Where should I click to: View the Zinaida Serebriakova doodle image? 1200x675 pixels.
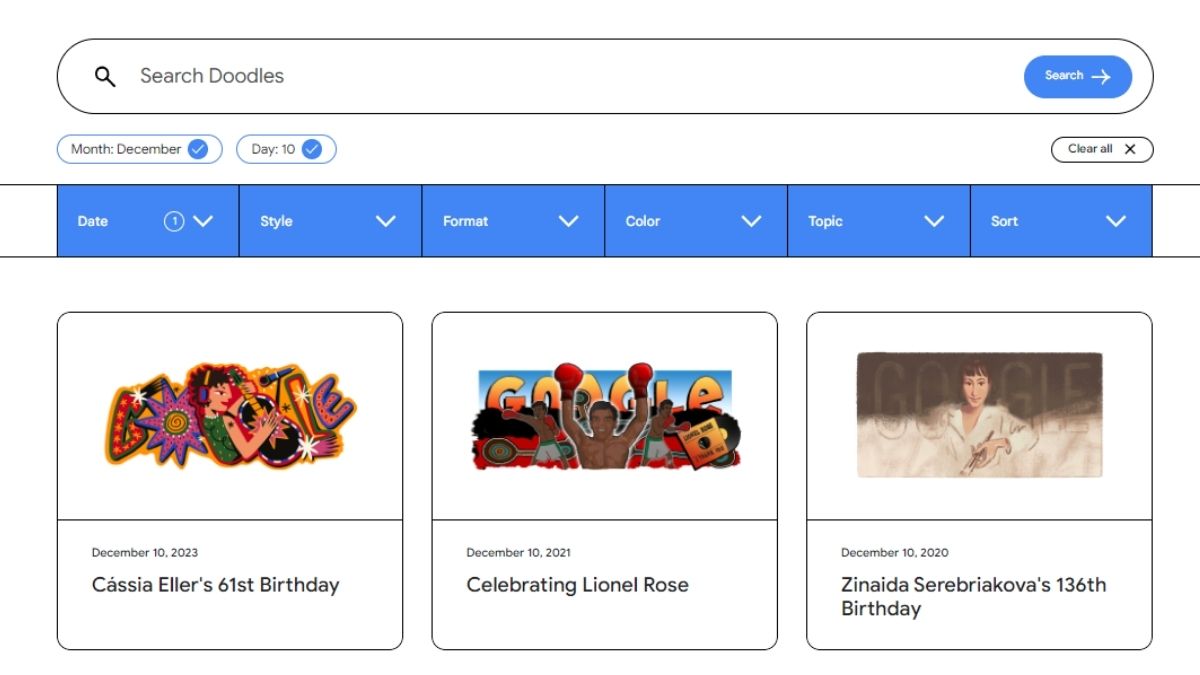click(979, 415)
